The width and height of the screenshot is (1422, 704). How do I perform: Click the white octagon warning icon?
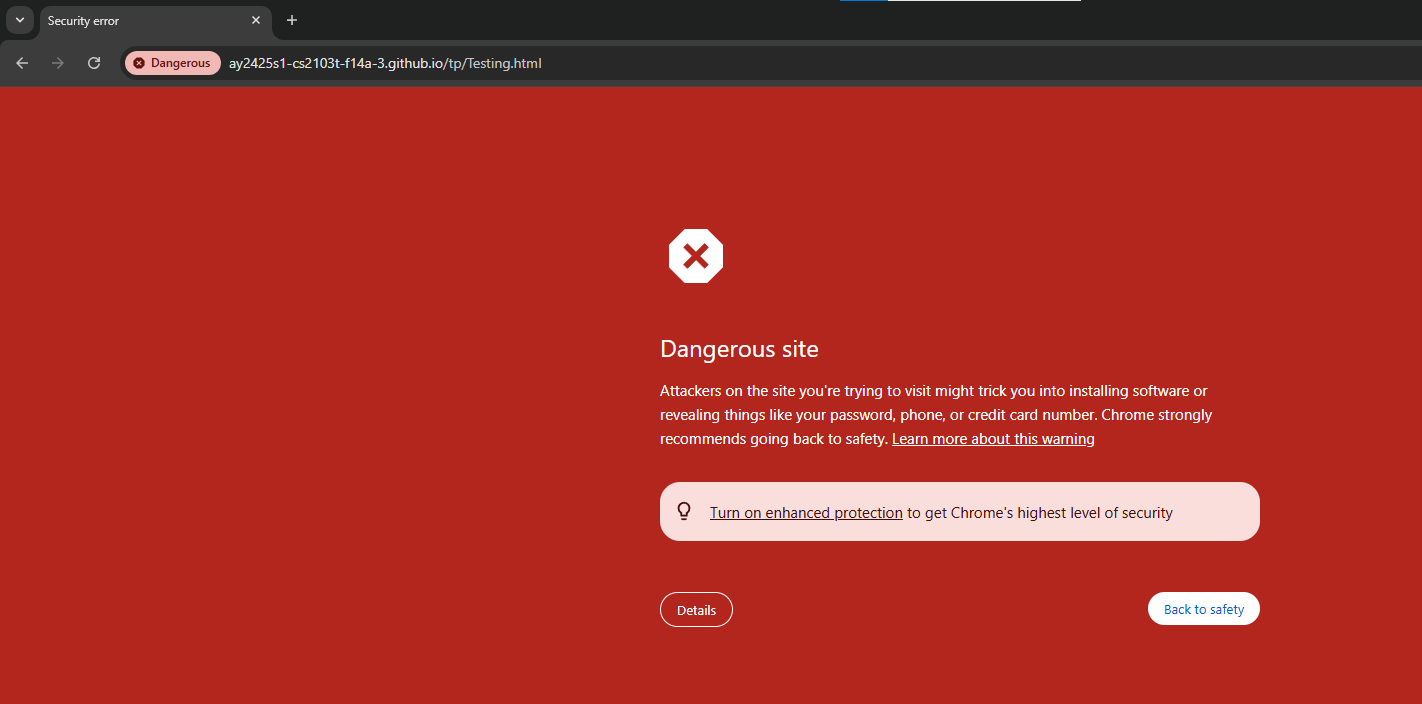pos(696,256)
